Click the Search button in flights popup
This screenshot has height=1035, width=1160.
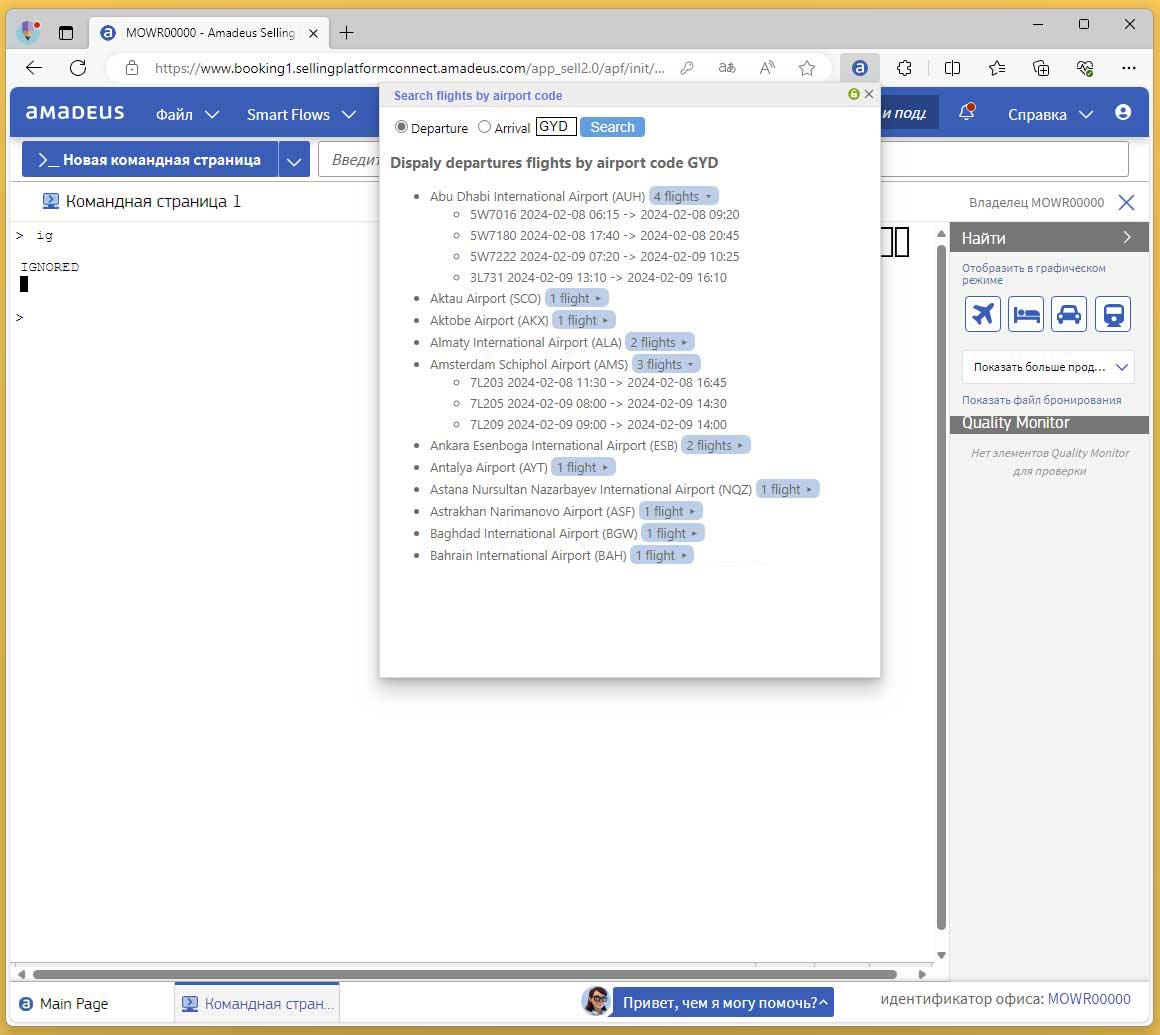click(613, 127)
